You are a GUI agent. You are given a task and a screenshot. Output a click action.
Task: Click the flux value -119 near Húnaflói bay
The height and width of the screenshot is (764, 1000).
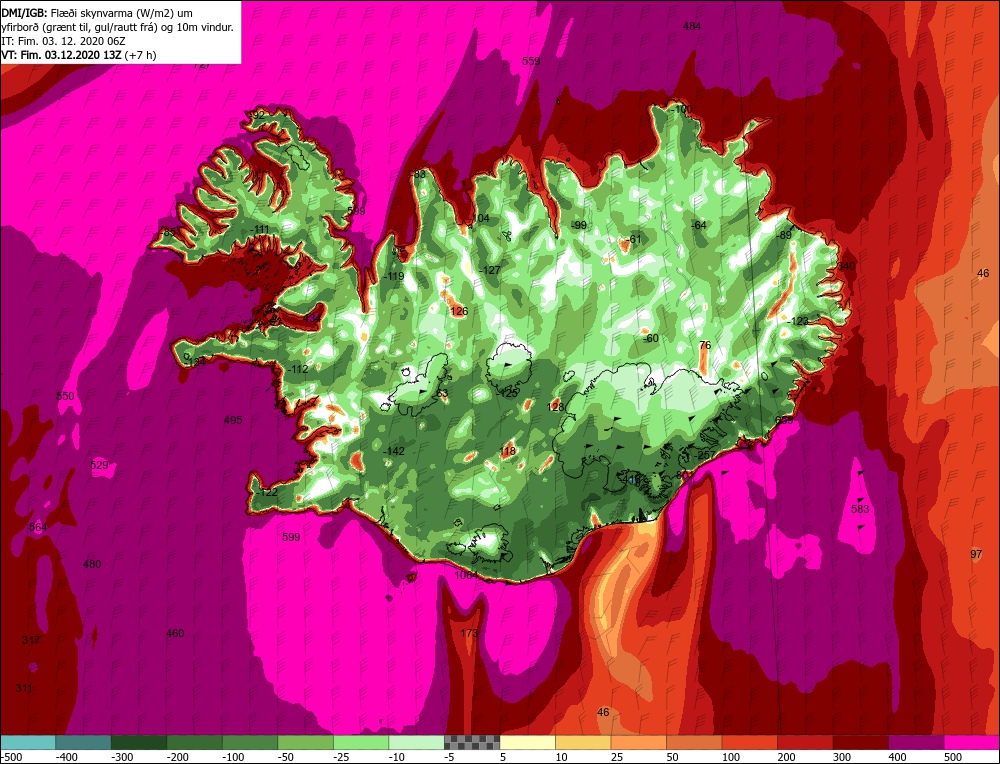coord(394,276)
